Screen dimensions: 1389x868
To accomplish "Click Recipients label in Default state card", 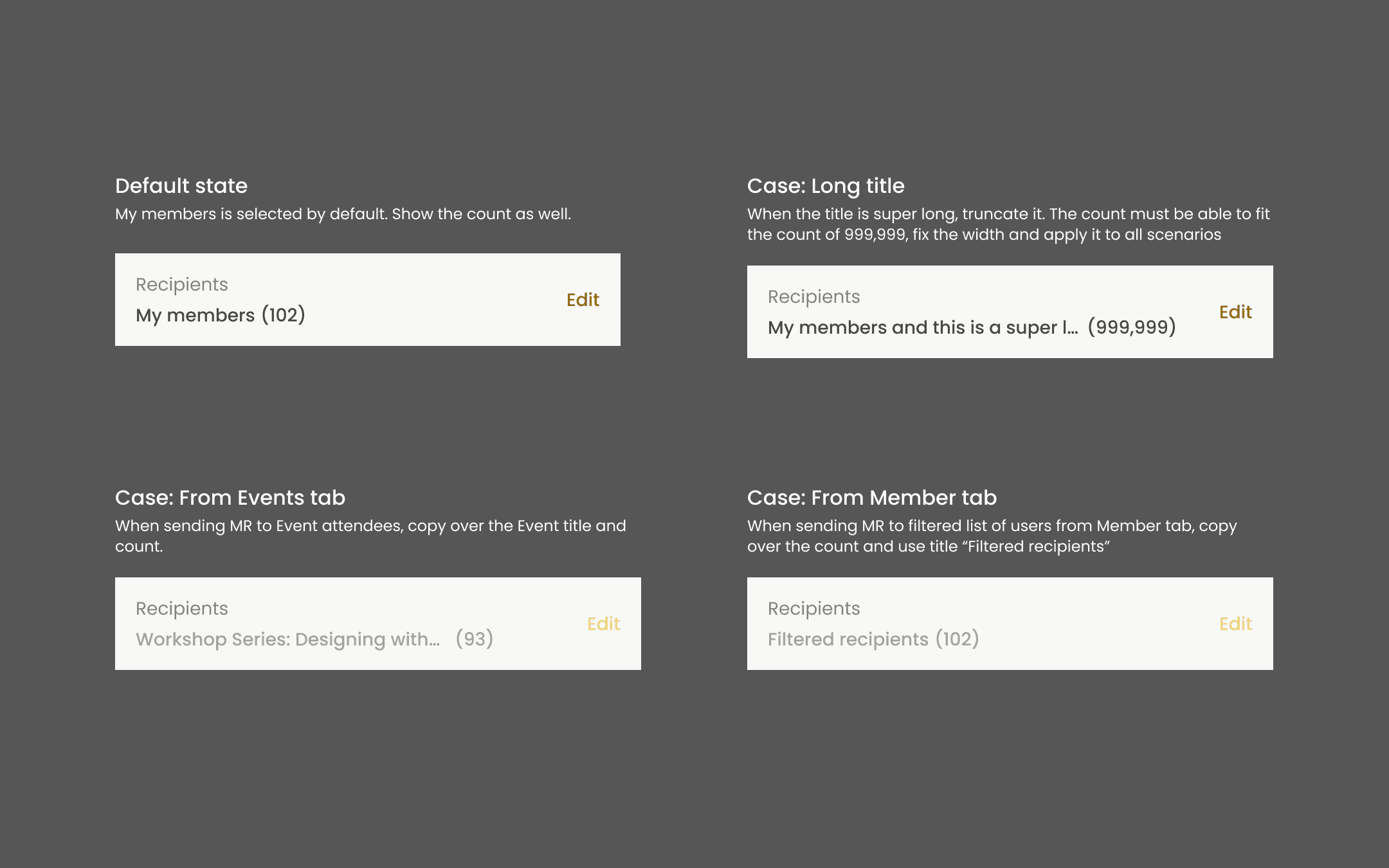I will (182, 284).
